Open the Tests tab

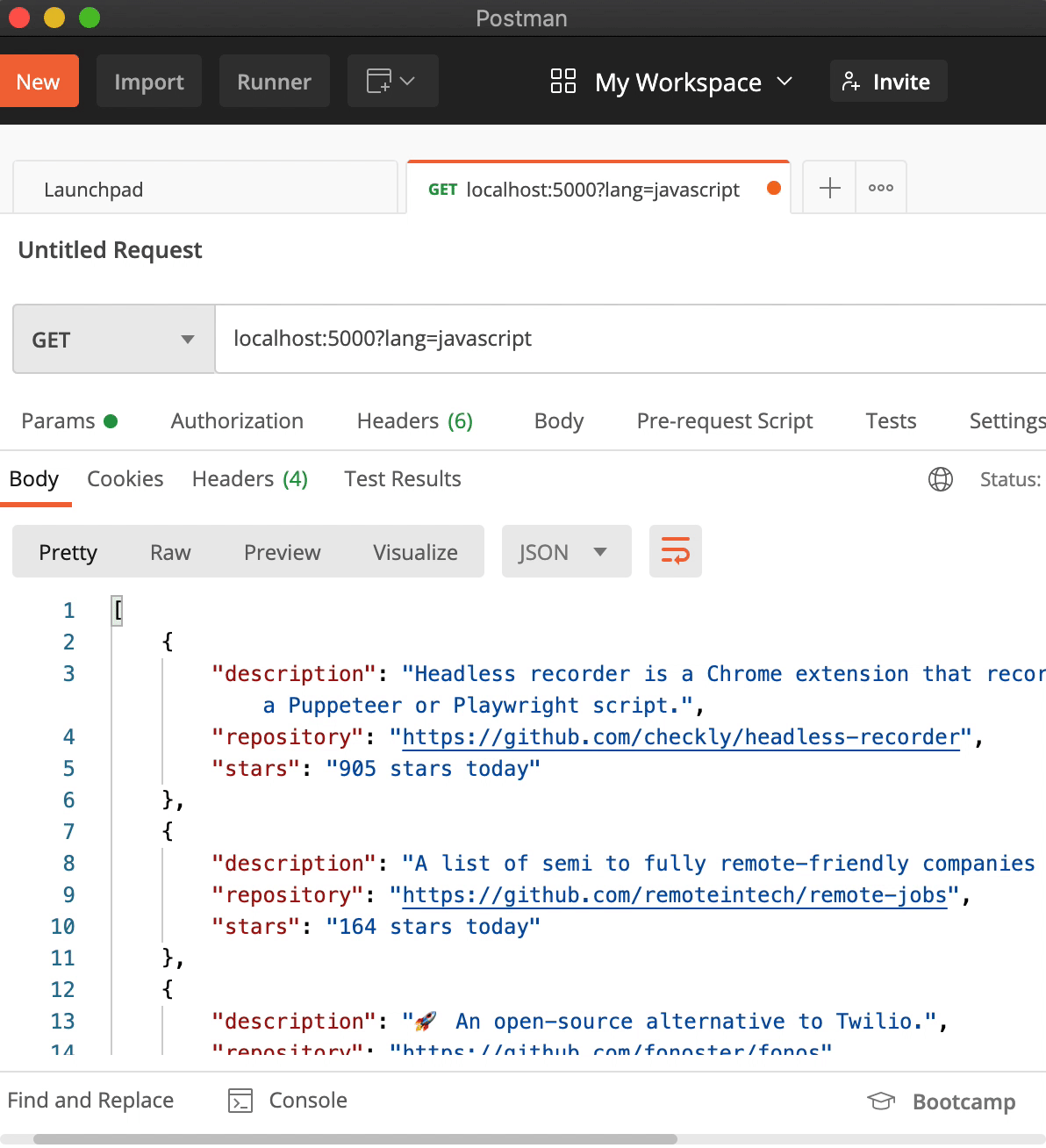tap(891, 421)
